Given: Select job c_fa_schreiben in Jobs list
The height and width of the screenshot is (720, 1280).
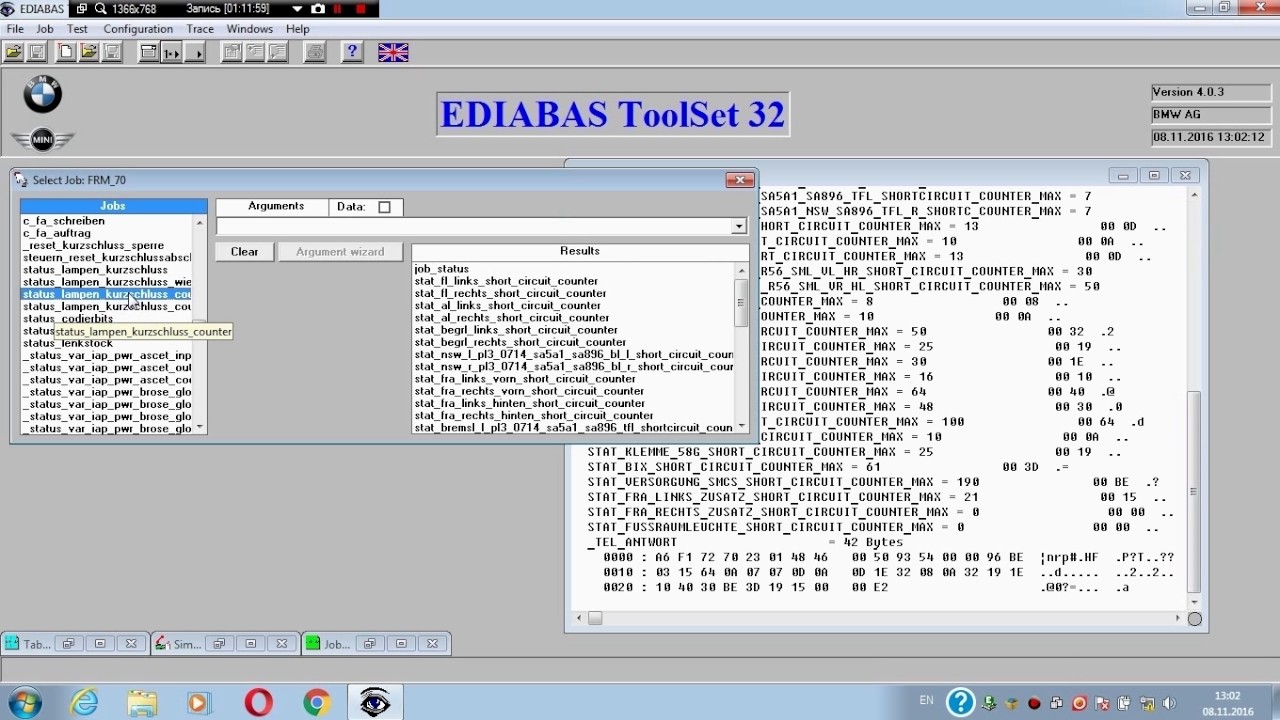Looking at the screenshot, I should click(64, 221).
